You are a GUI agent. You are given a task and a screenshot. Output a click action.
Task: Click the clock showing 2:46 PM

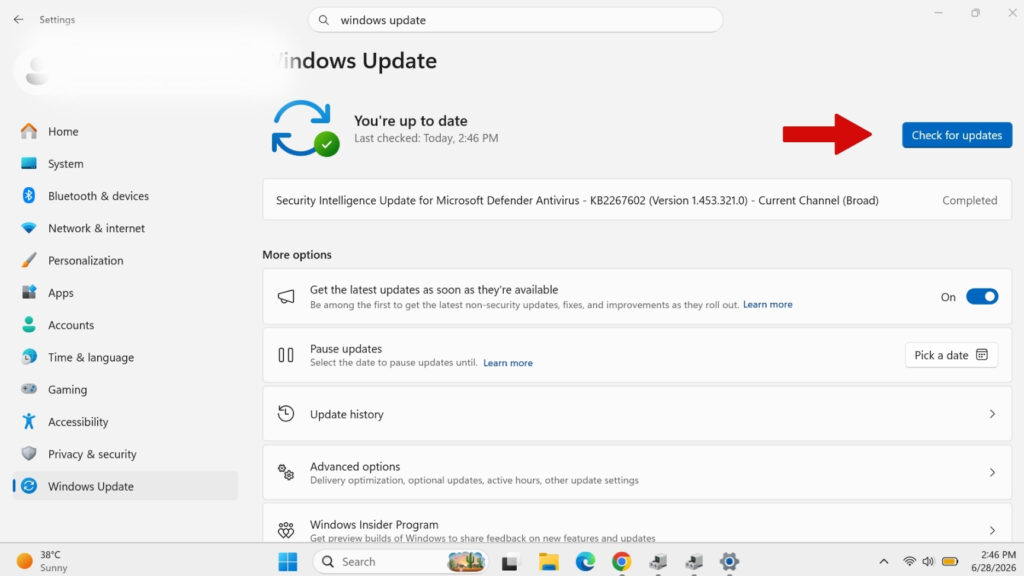tap(993, 561)
